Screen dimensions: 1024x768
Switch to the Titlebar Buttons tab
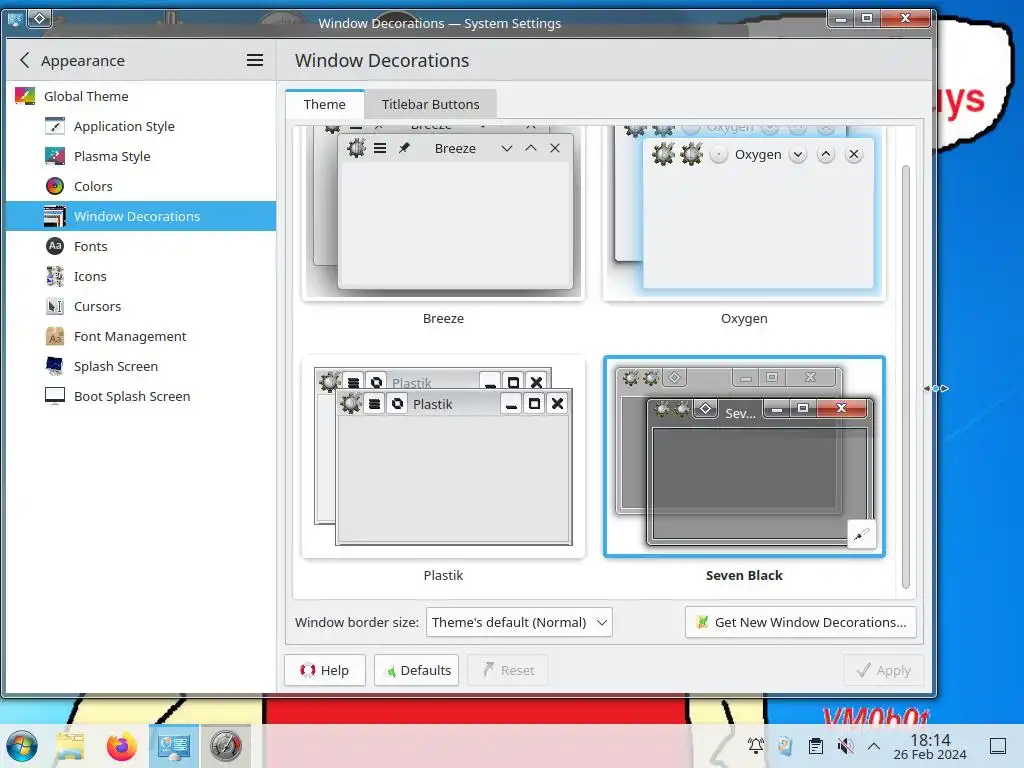[x=430, y=104]
